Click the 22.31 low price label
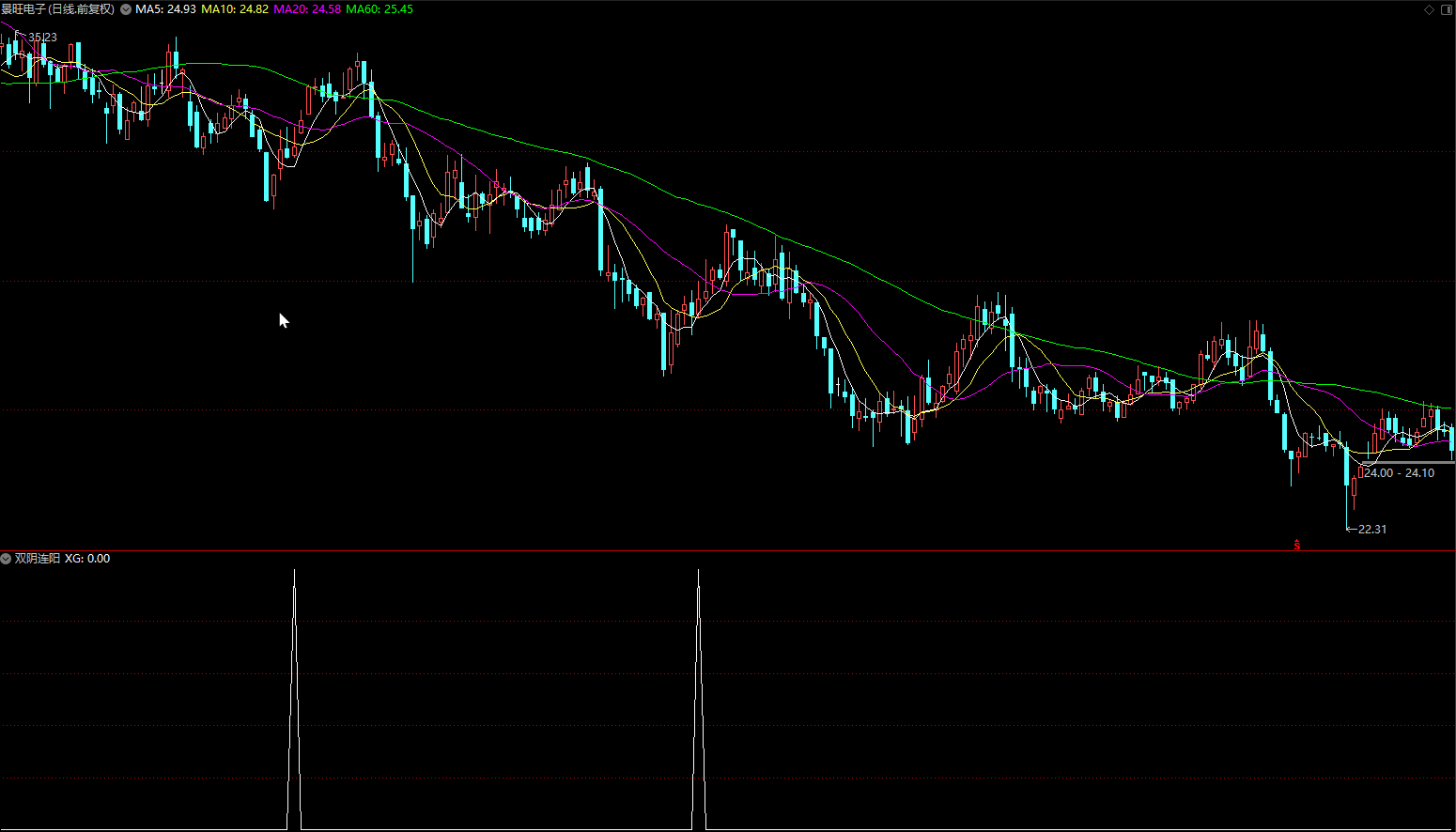Viewport: 1456px width, 832px height. [1372, 530]
